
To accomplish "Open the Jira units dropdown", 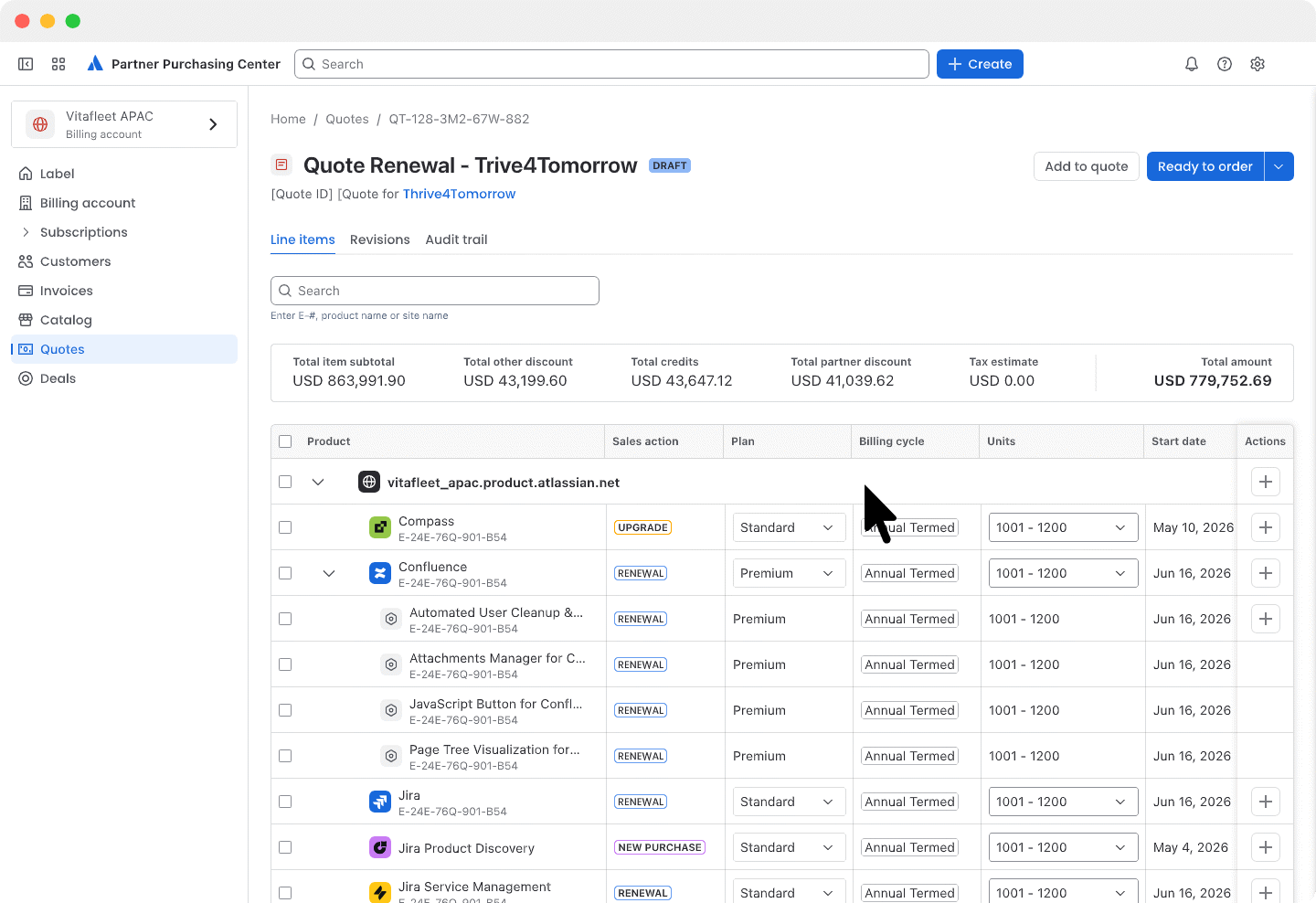I will 1063,802.
